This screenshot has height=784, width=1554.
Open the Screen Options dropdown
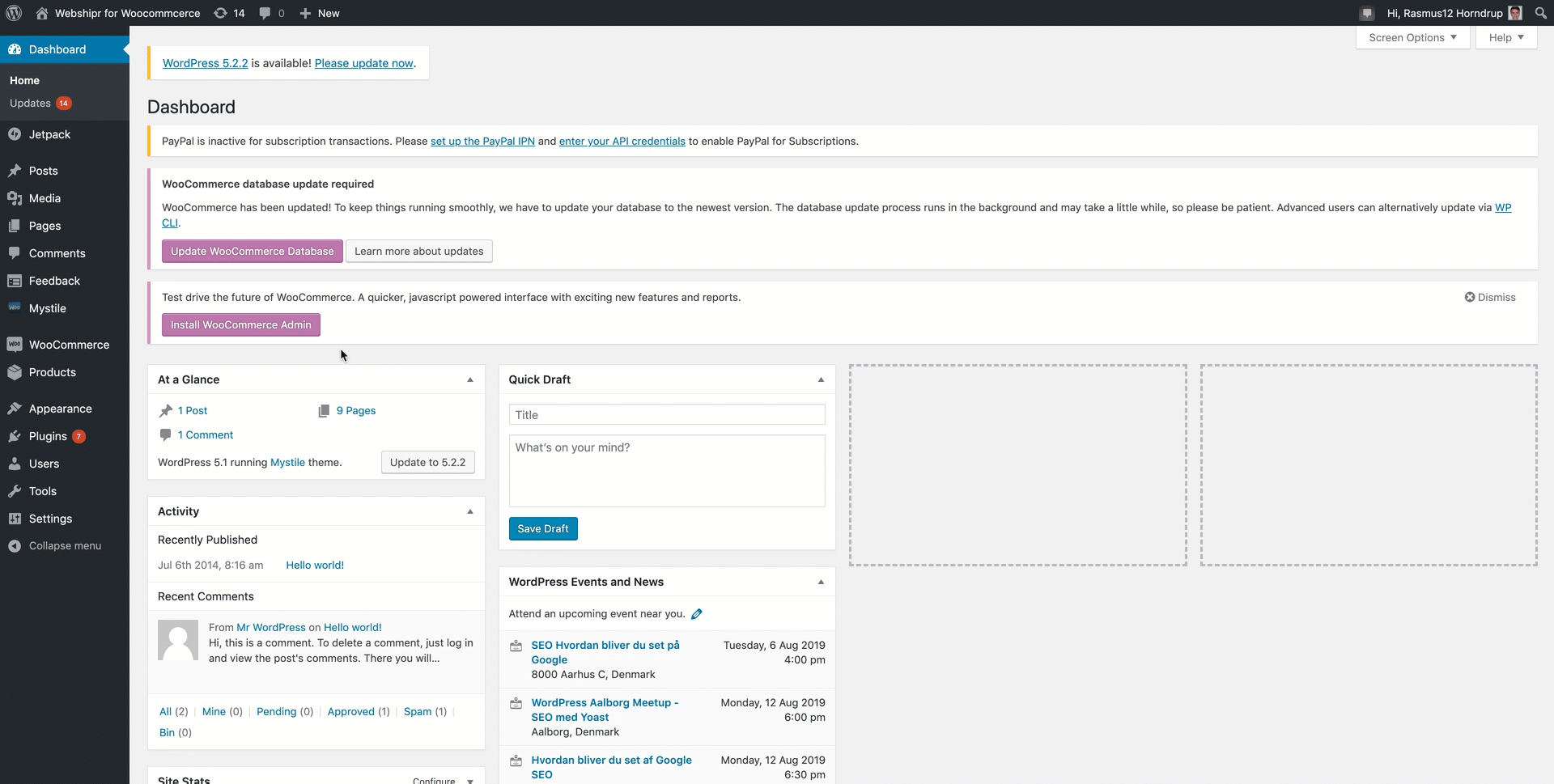[x=1412, y=37]
